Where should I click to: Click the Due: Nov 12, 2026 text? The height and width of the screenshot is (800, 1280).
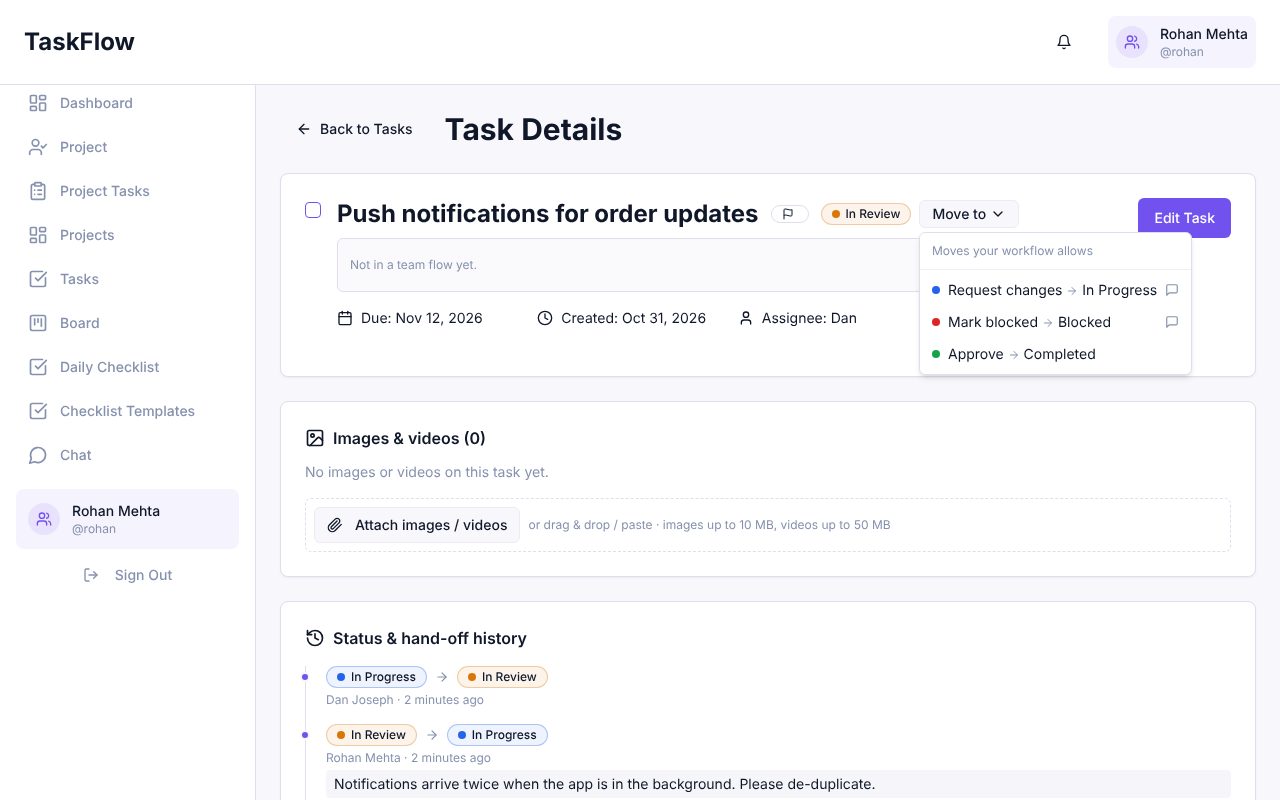[x=421, y=318]
